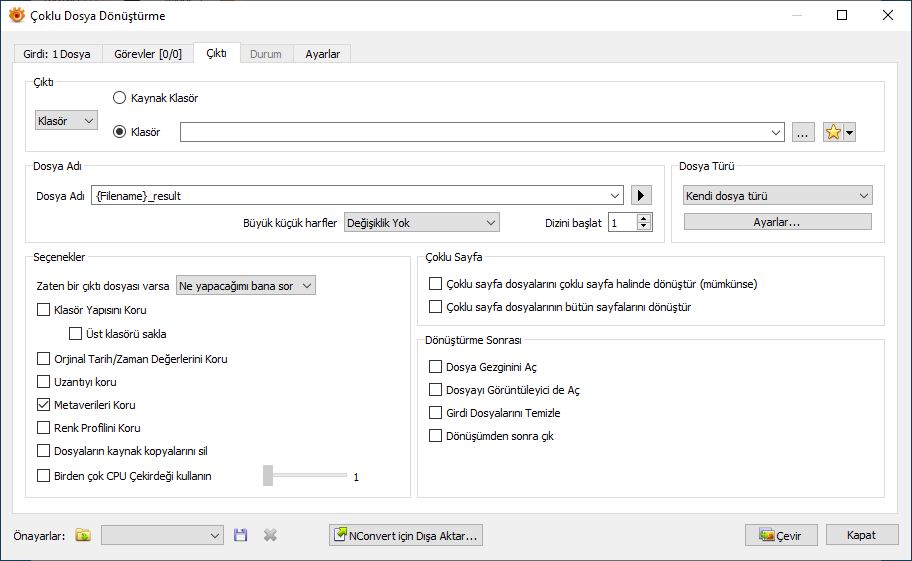Delete preset with the X icon
Image resolution: width=912 pixels, height=561 pixels.
click(270, 535)
